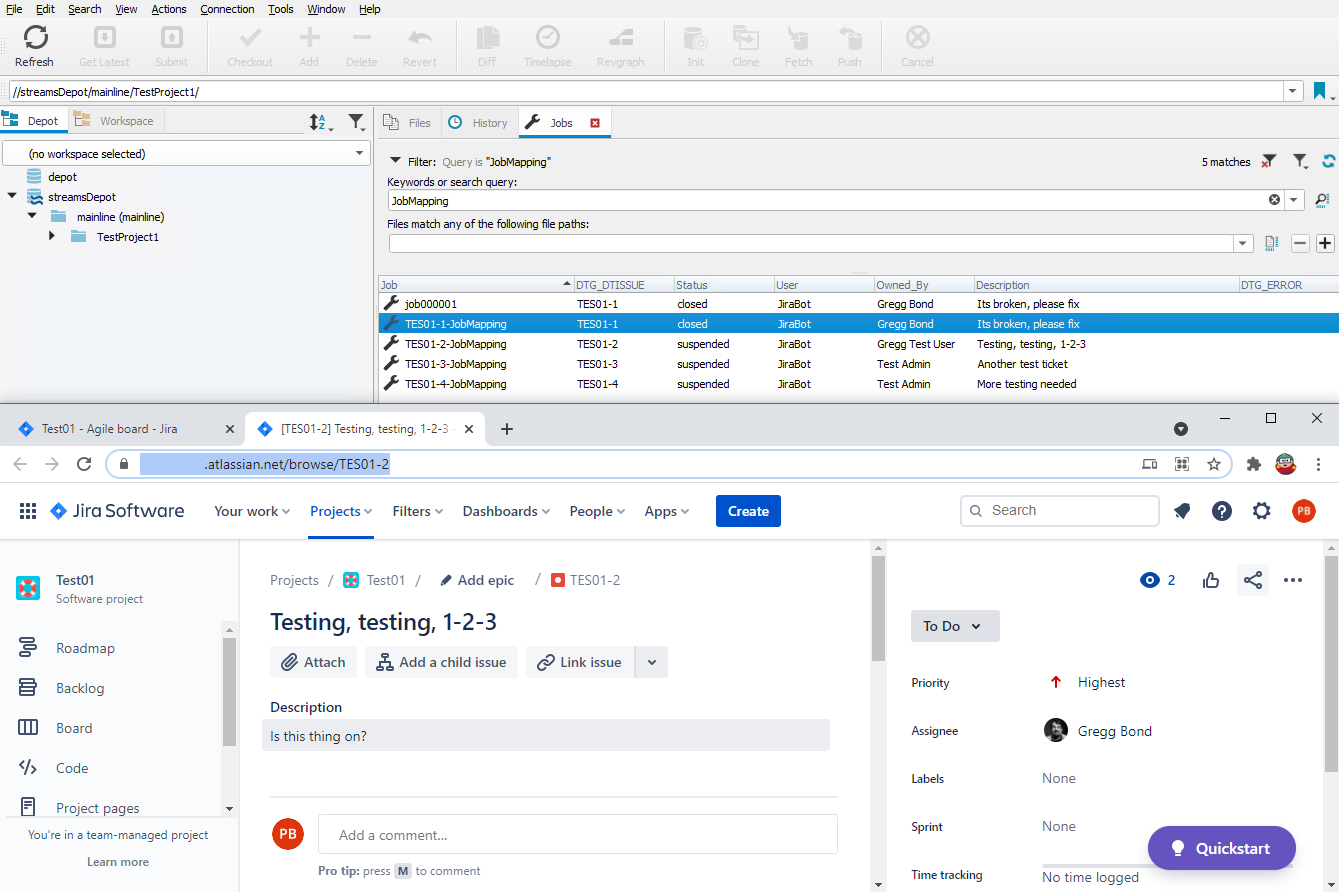Open the Jira settings gear
This screenshot has height=892, width=1339.
[x=1262, y=511]
